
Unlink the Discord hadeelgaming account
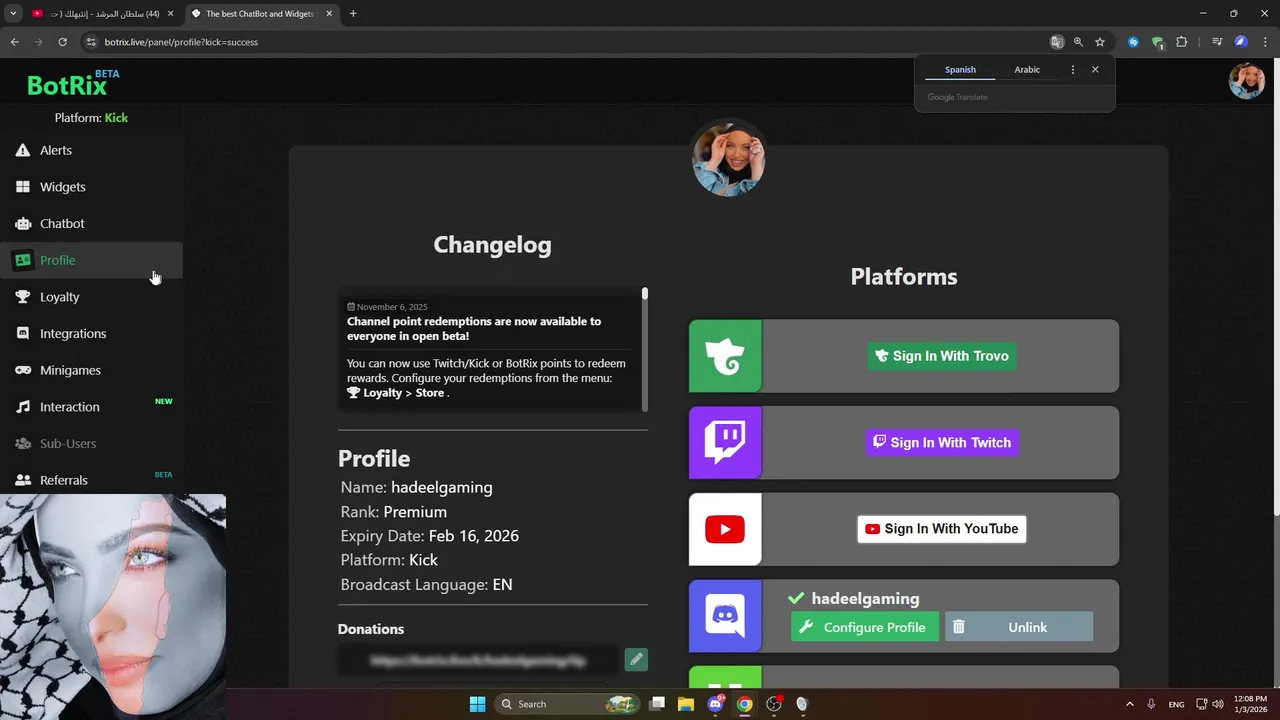[x=1019, y=627]
